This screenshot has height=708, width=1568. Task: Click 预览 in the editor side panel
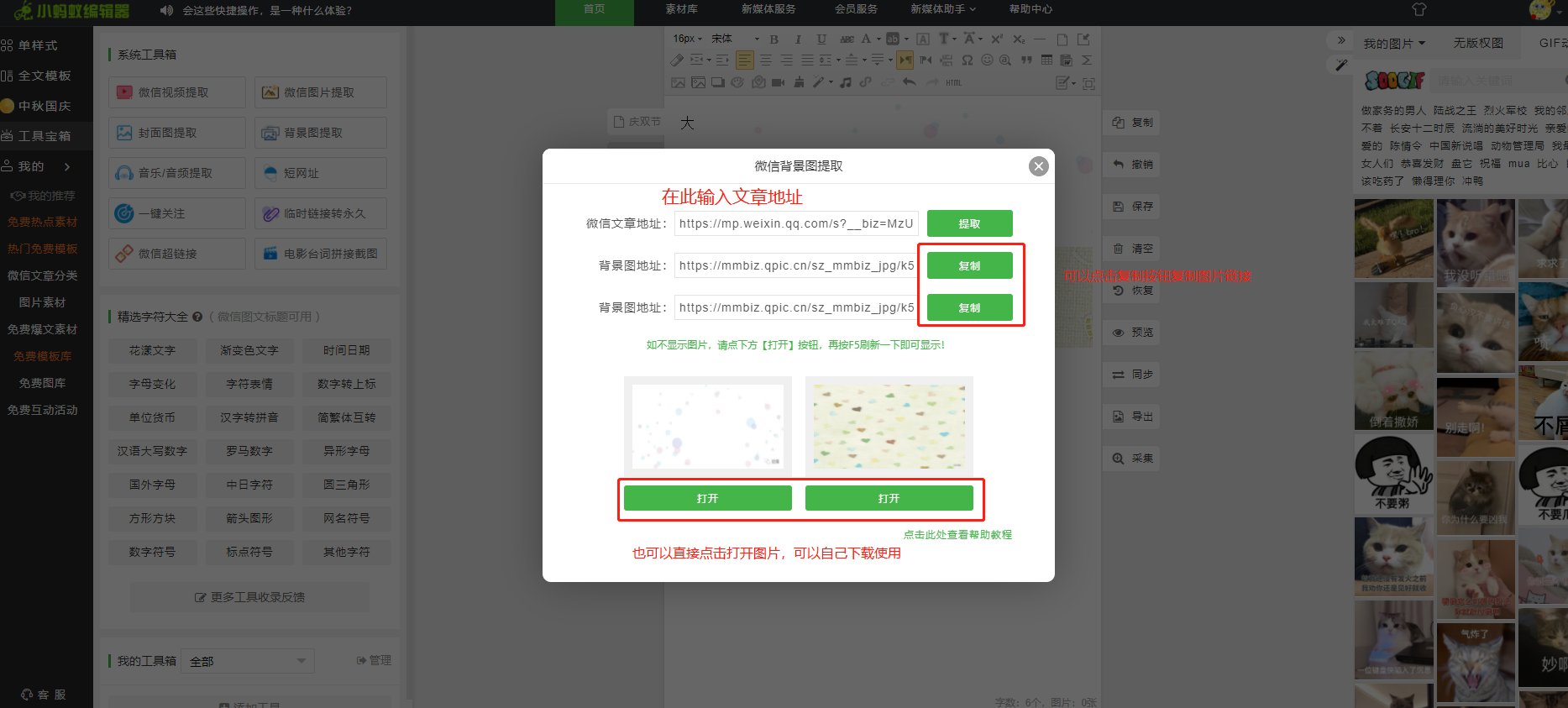tap(1132, 332)
